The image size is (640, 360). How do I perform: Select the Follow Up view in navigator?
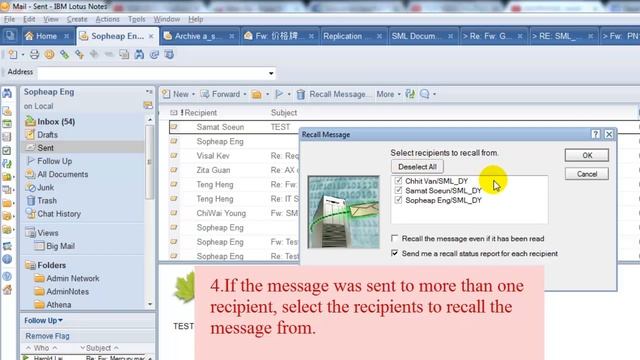click(x=54, y=161)
